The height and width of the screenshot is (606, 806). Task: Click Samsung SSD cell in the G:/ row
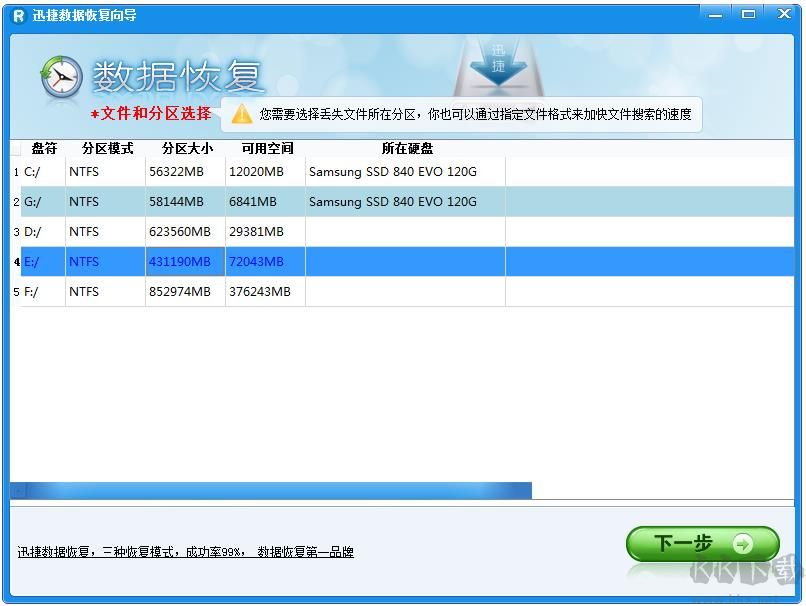point(405,201)
